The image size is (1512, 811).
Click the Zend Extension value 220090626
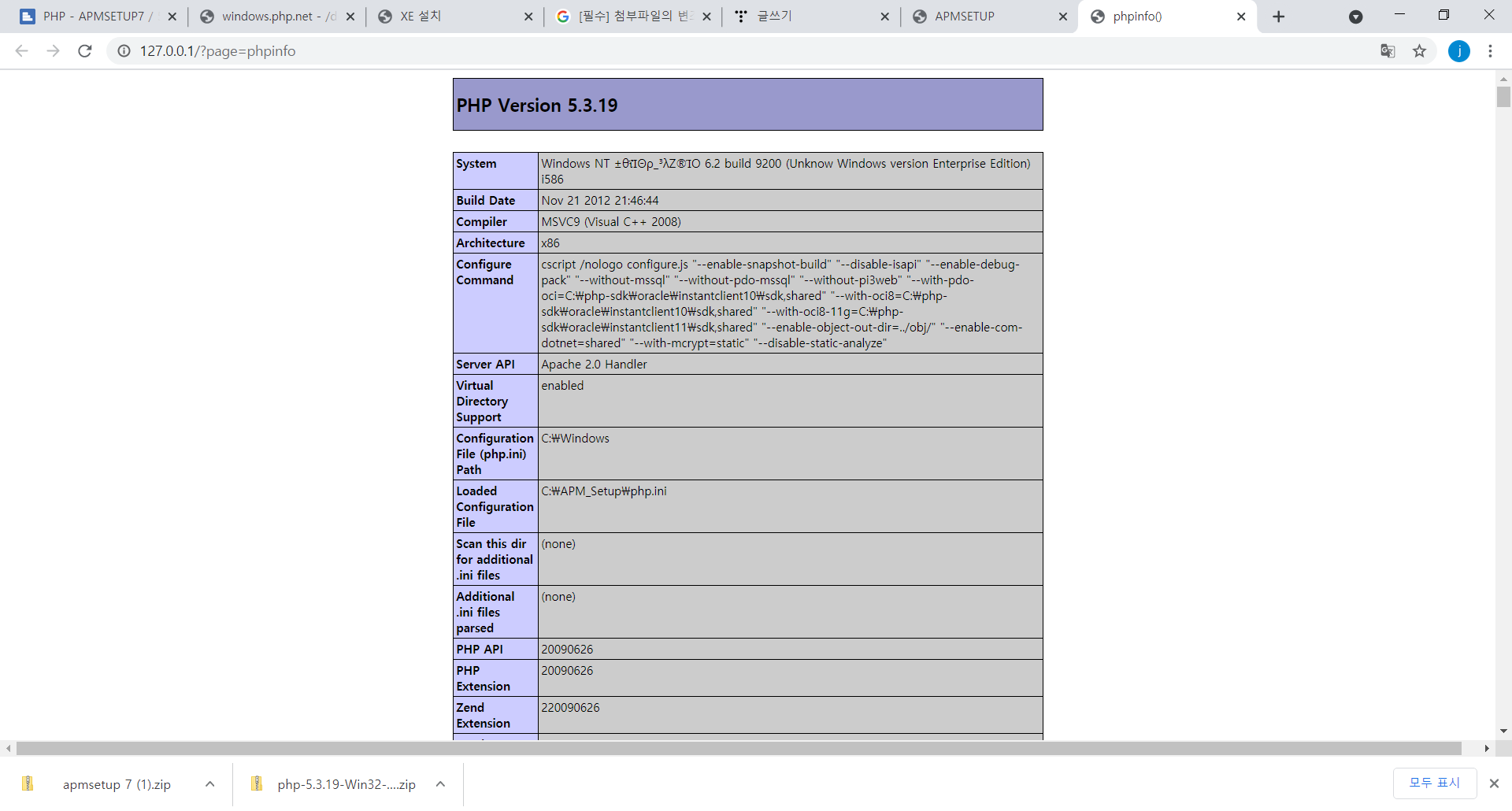pyautogui.click(x=570, y=708)
